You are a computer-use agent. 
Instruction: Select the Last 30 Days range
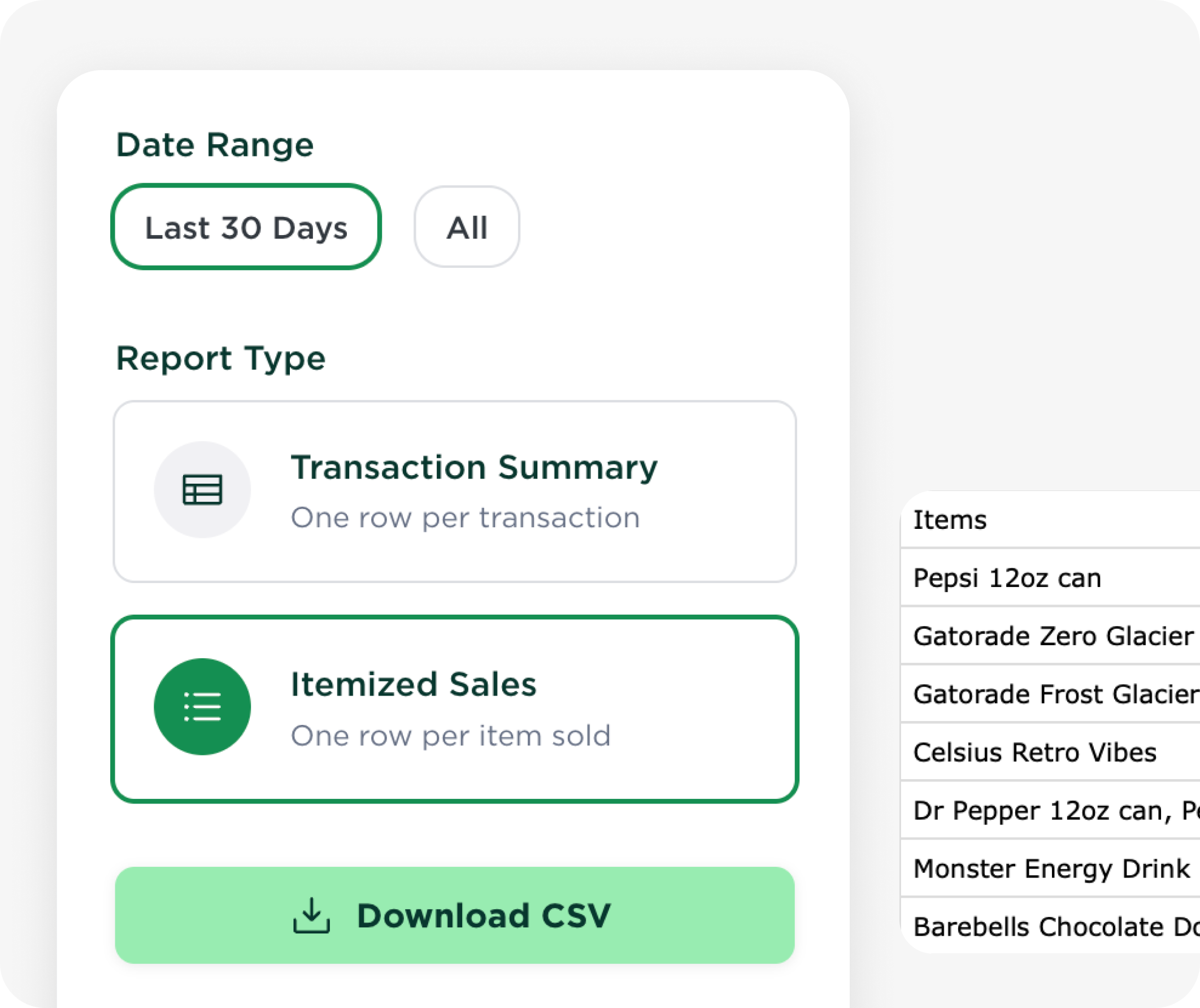click(246, 227)
